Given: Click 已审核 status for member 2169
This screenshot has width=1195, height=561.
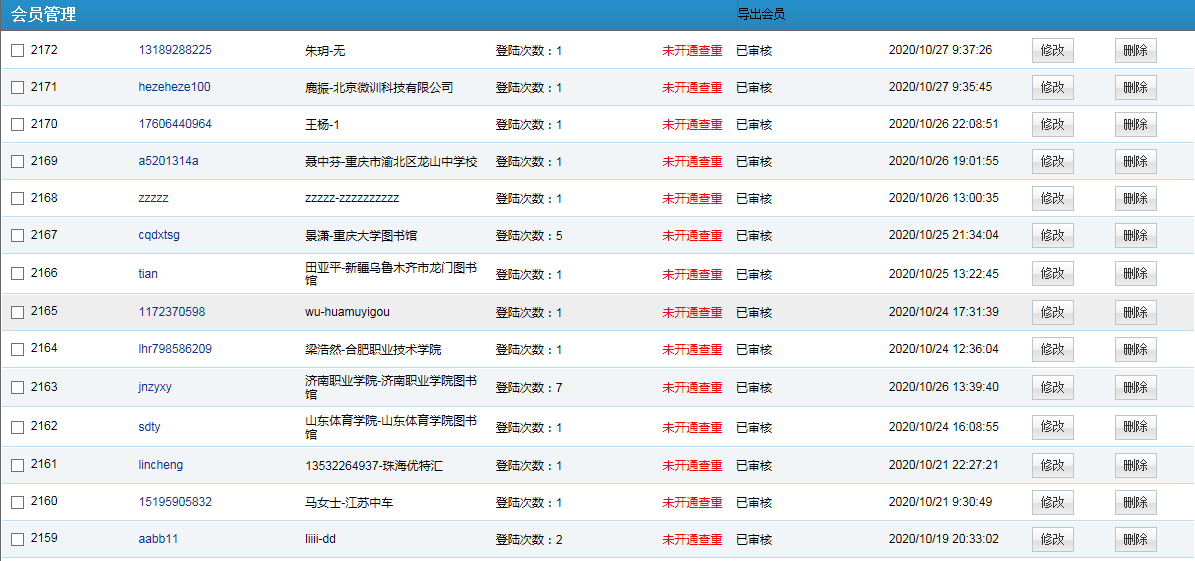Looking at the screenshot, I should 754,162.
